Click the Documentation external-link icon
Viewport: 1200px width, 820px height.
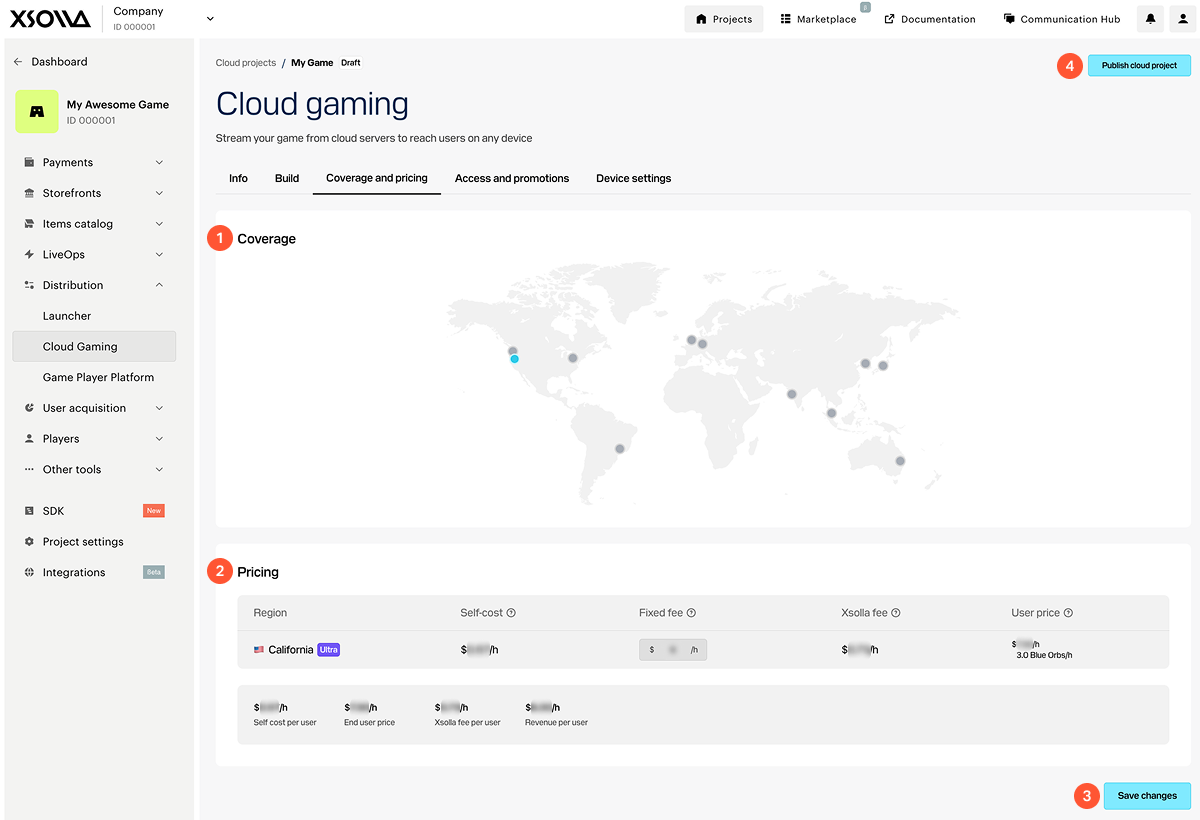coord(889,19)
